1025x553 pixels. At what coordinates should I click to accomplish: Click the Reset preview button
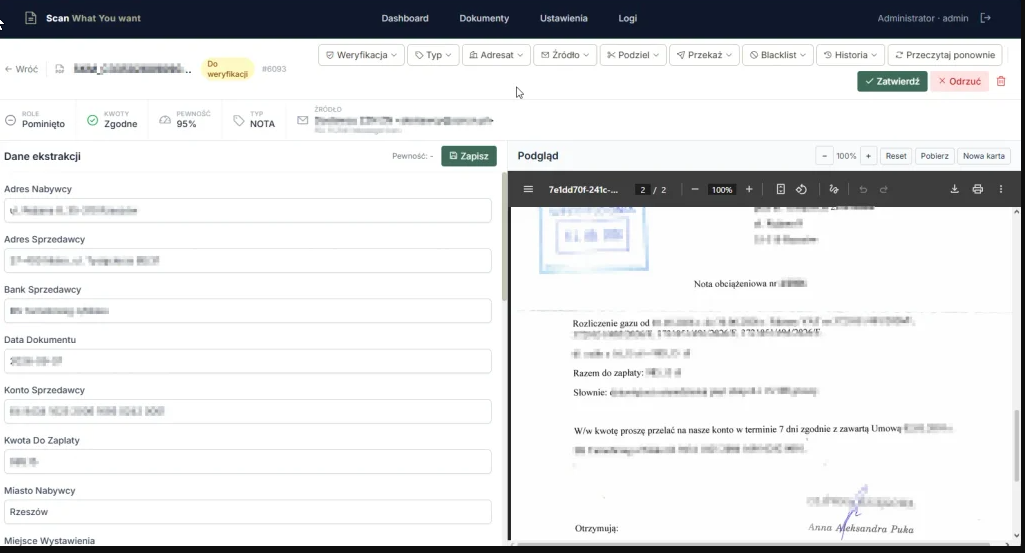pos(896,156)
